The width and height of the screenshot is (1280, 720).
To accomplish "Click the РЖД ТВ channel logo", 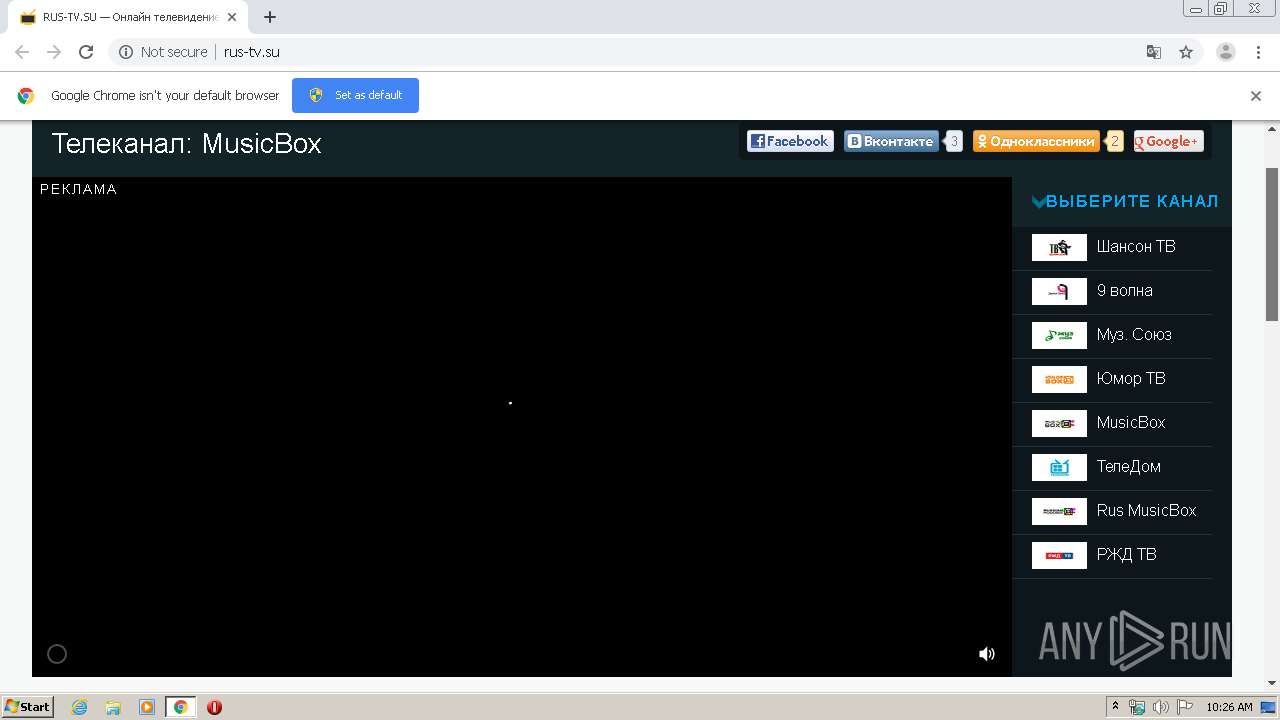I will pyautogui.click(x=1059, y=555).
